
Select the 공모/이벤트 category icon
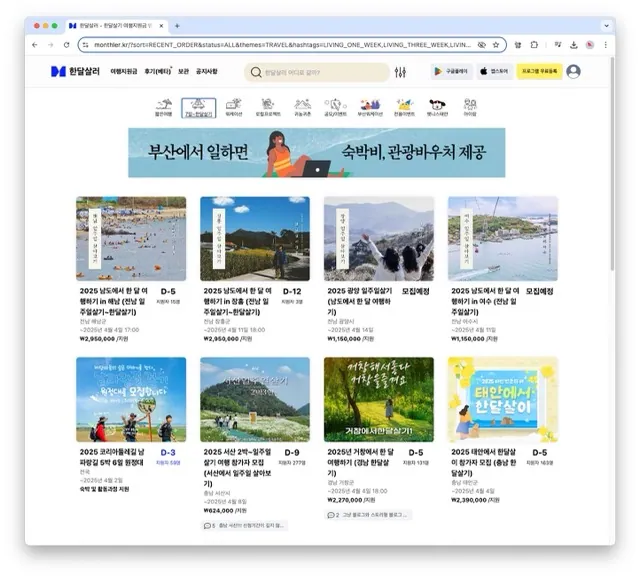[x=335, y=108]
